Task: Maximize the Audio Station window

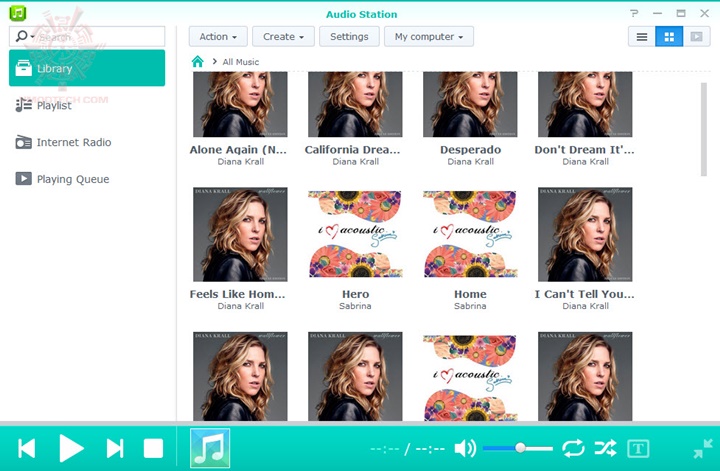Action: pyautogui.click(x=681, y=14)
